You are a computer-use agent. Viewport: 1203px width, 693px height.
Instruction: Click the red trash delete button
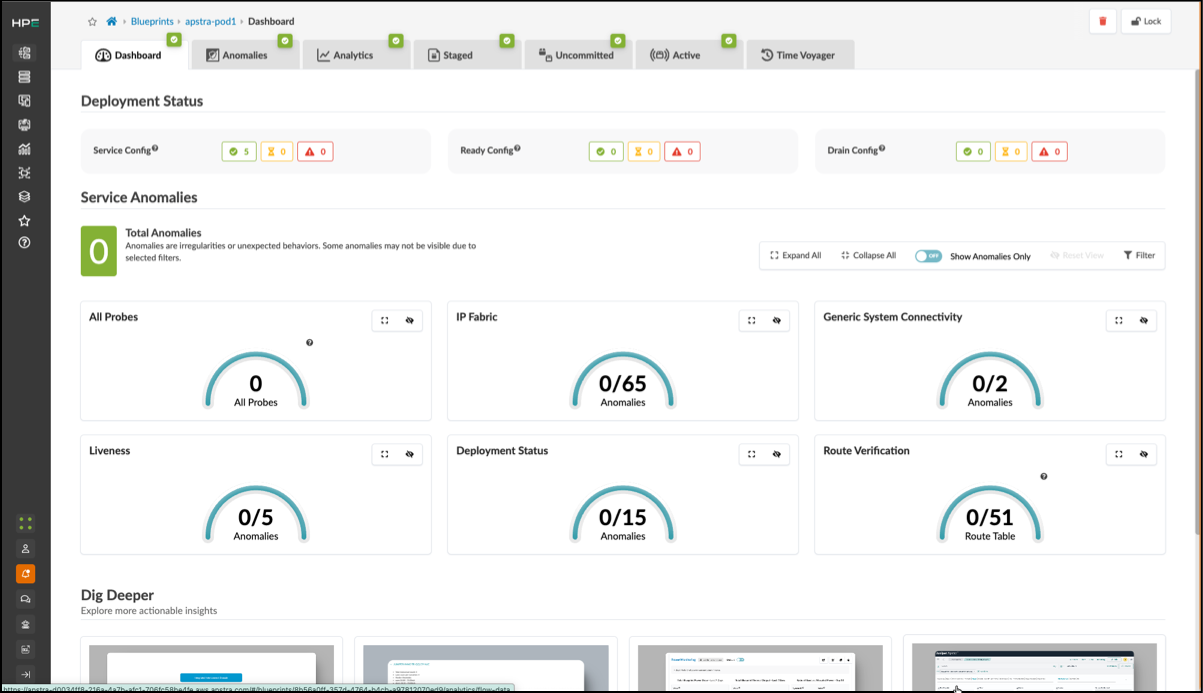1103,21
